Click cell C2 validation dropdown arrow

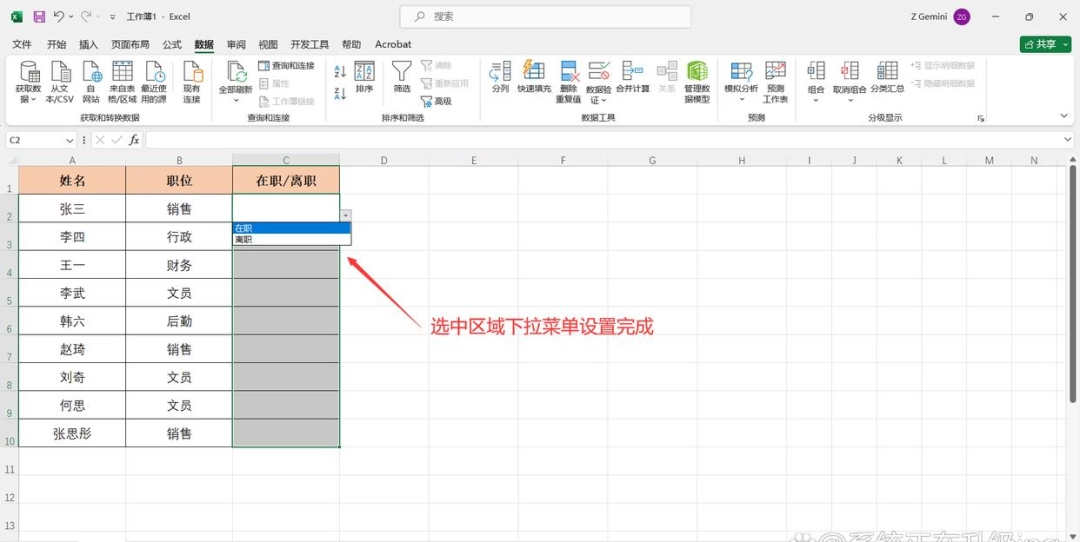(346, 216)
